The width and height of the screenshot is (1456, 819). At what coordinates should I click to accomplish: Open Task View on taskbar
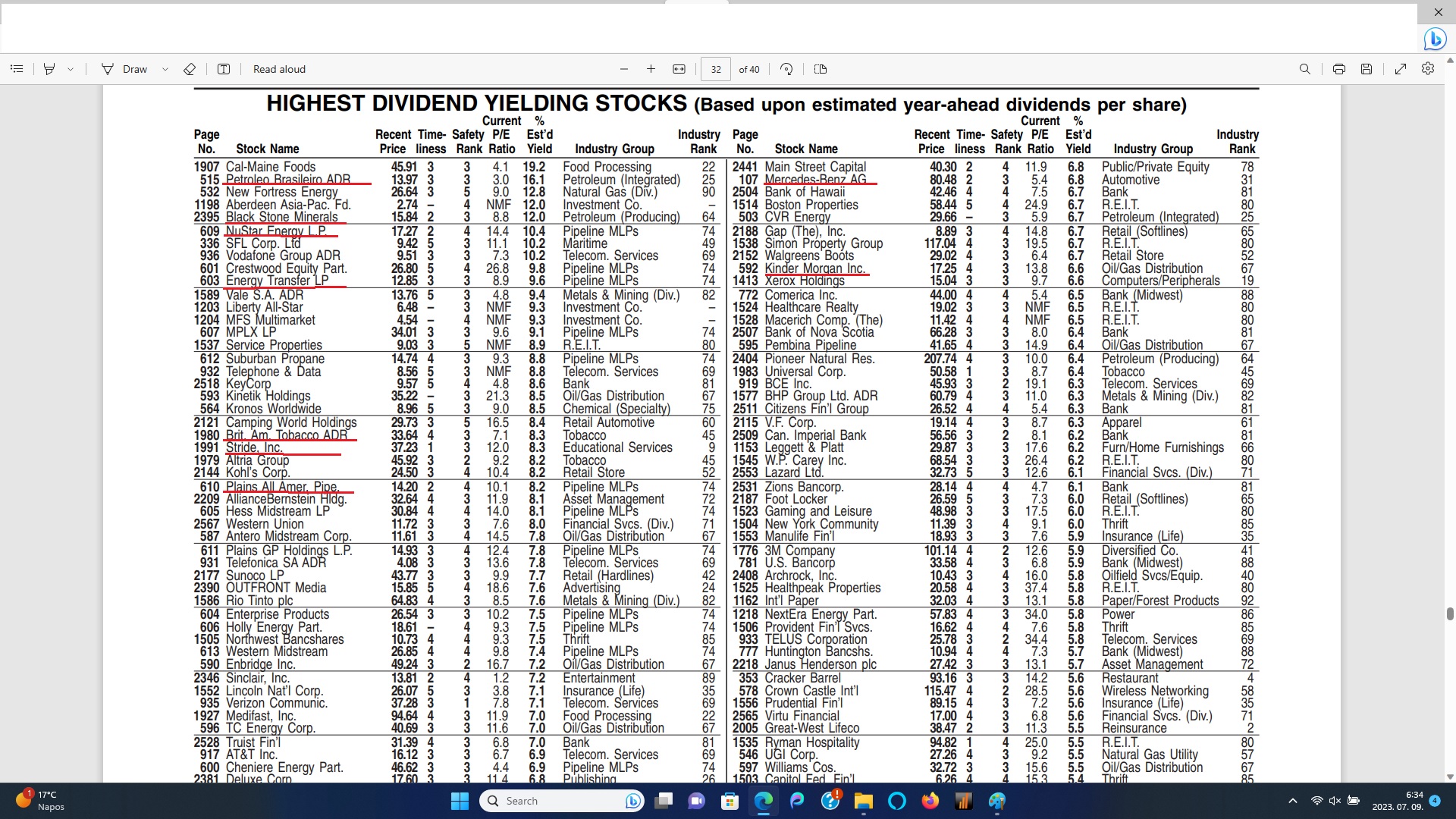pos(664,801)
